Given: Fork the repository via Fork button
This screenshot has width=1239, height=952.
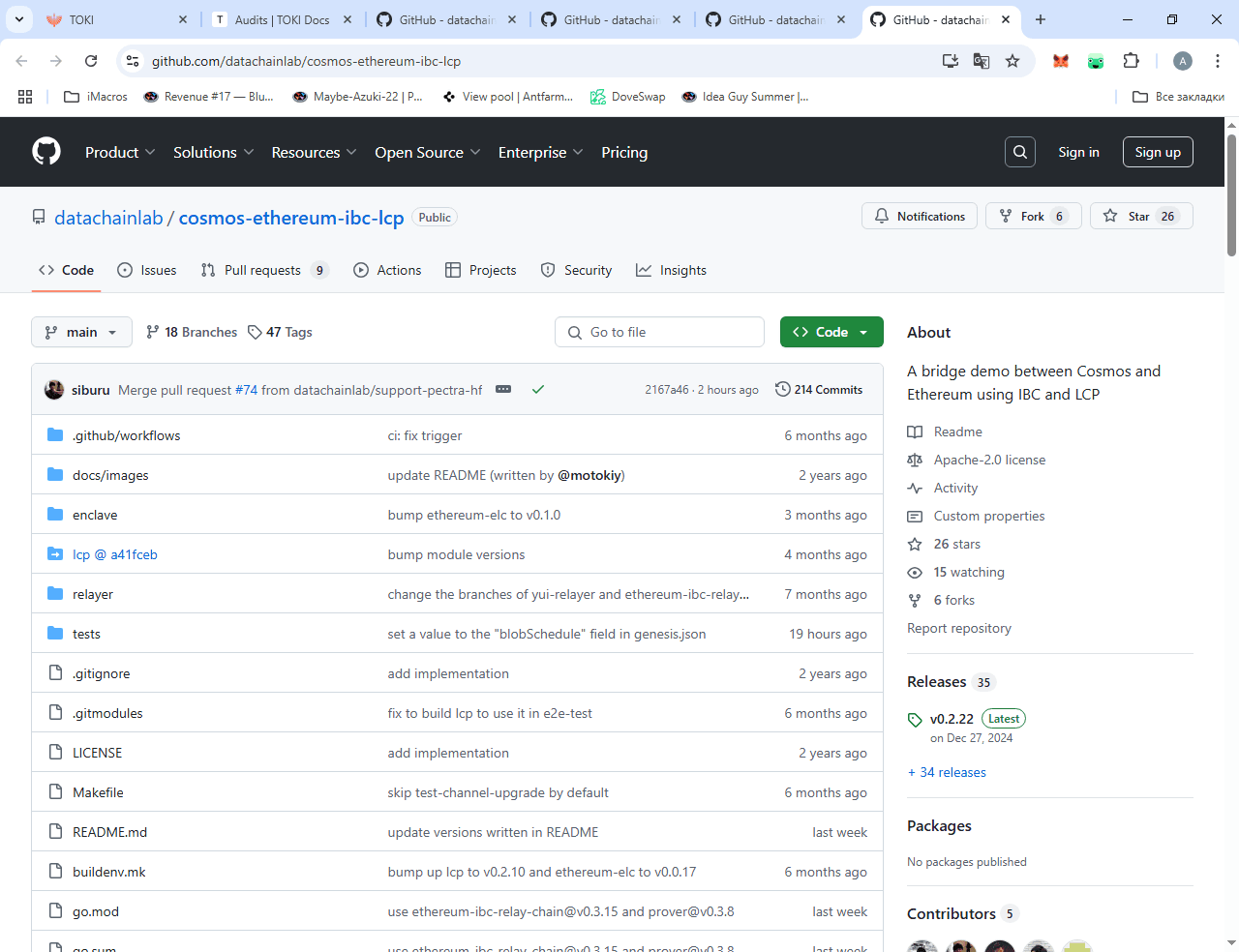Looking at the screenshot, I should (x=1033, y=216).
